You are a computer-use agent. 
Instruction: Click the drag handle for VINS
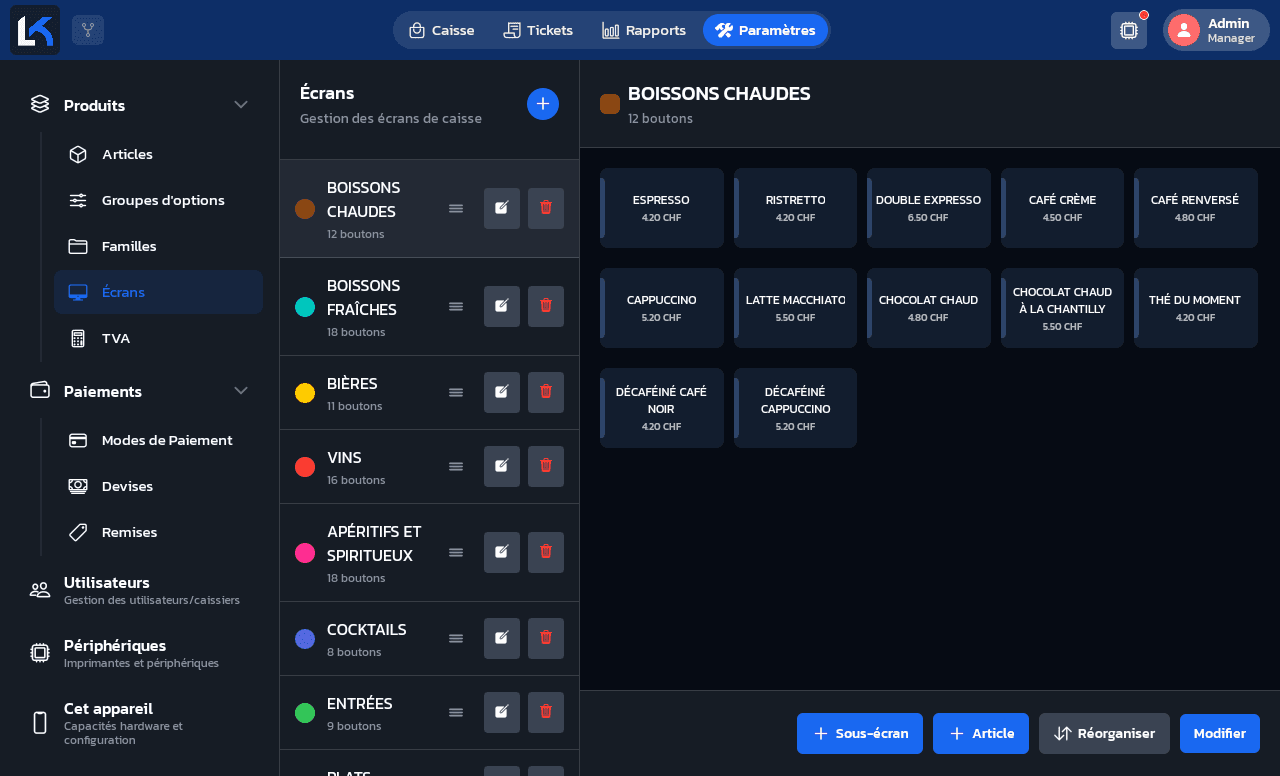pos(456,466)
